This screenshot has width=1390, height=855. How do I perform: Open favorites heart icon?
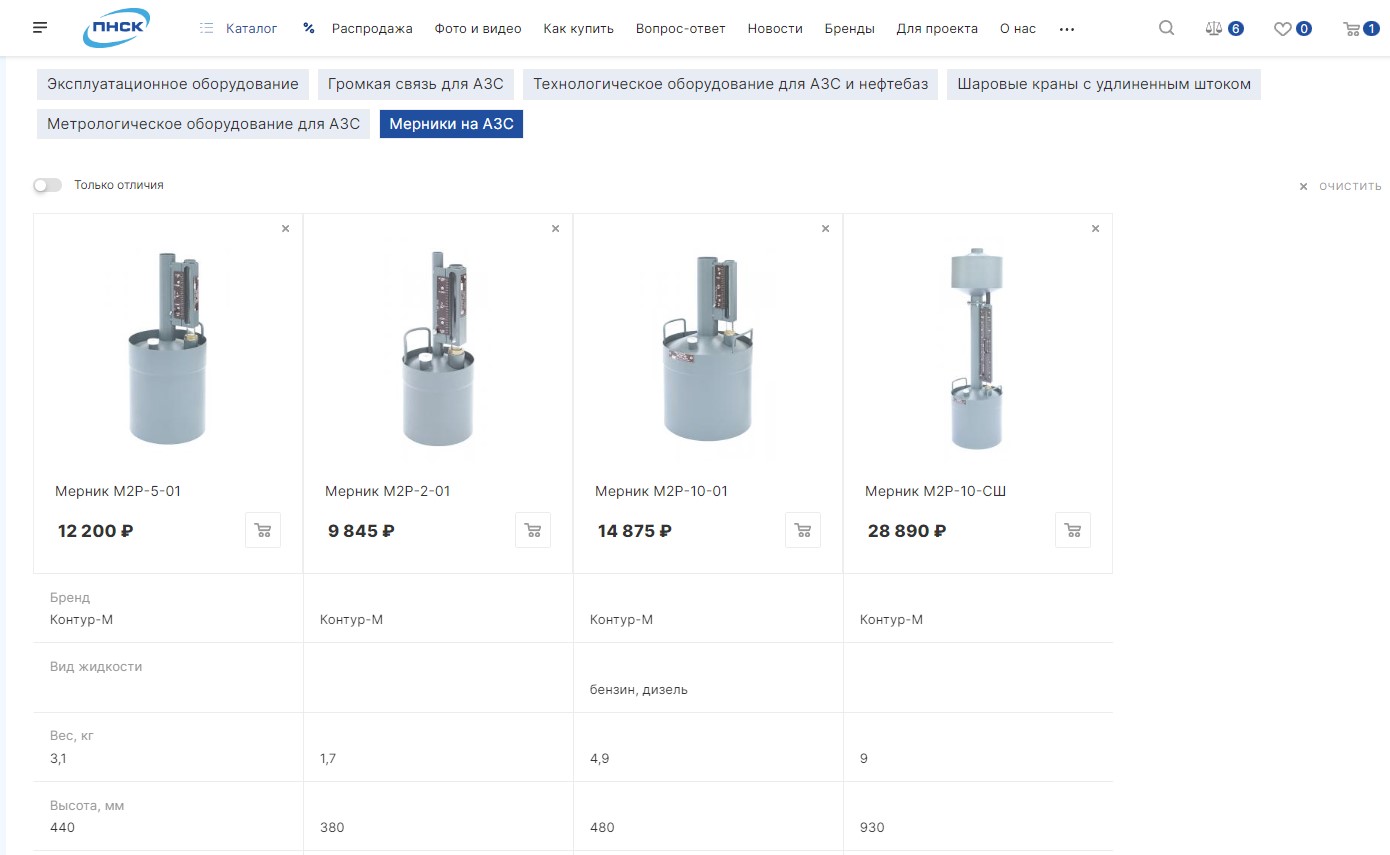[x=1292, y=29]
